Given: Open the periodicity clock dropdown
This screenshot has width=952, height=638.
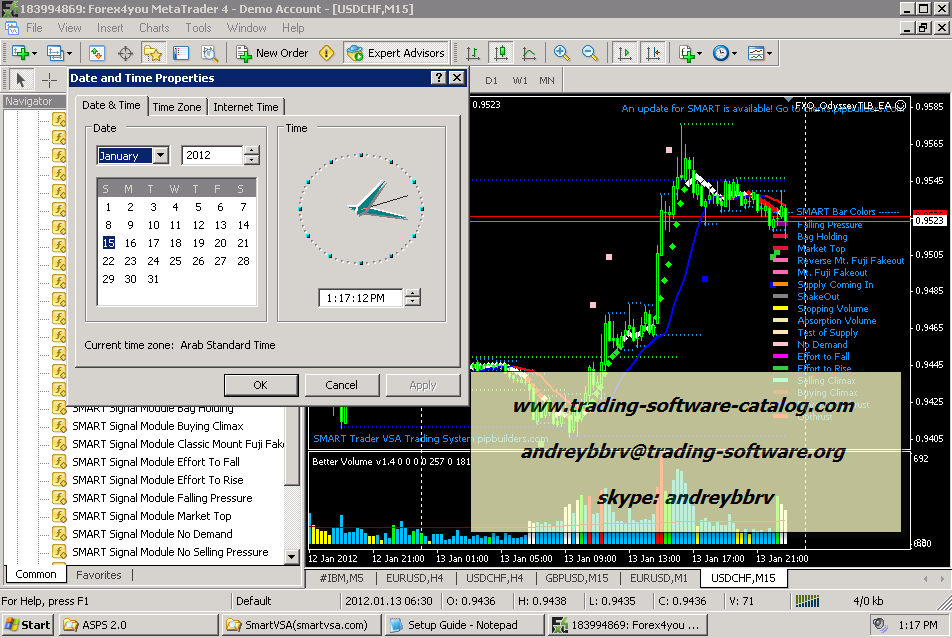Looking at the screenshot, I should [x=735, y=53].
